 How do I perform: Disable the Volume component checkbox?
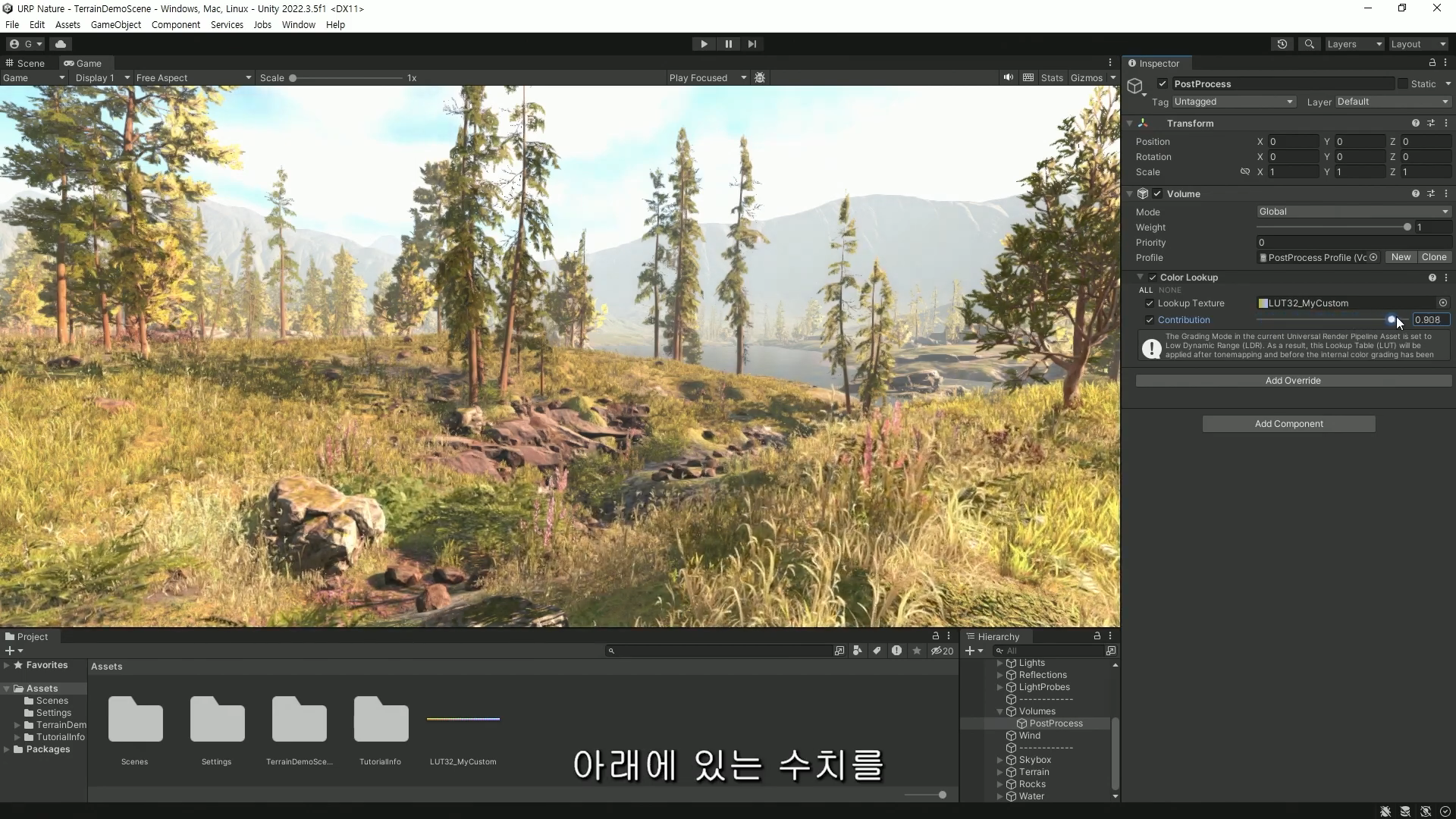point(1157,194)
